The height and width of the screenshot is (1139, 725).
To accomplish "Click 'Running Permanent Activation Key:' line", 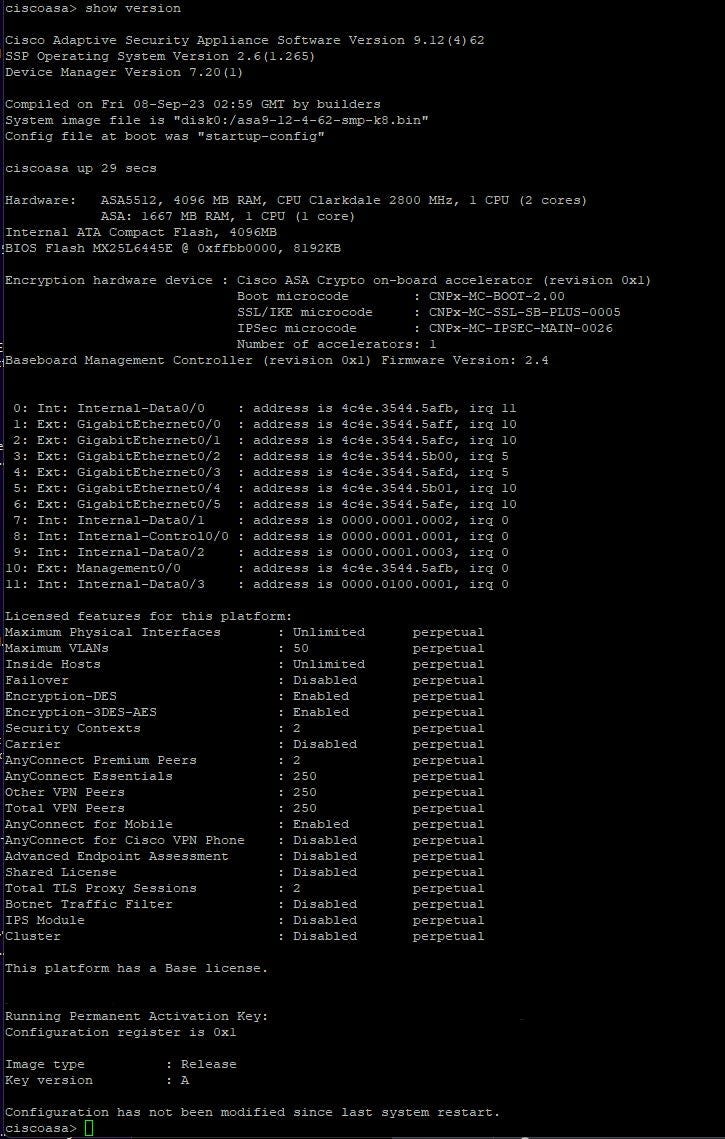I will pyautogui.click(x=137, y=1016).
